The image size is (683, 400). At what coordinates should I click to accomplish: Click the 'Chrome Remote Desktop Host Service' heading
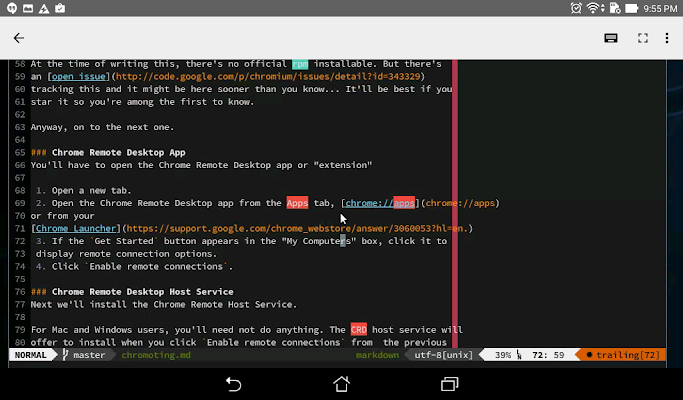coord(142,292)
